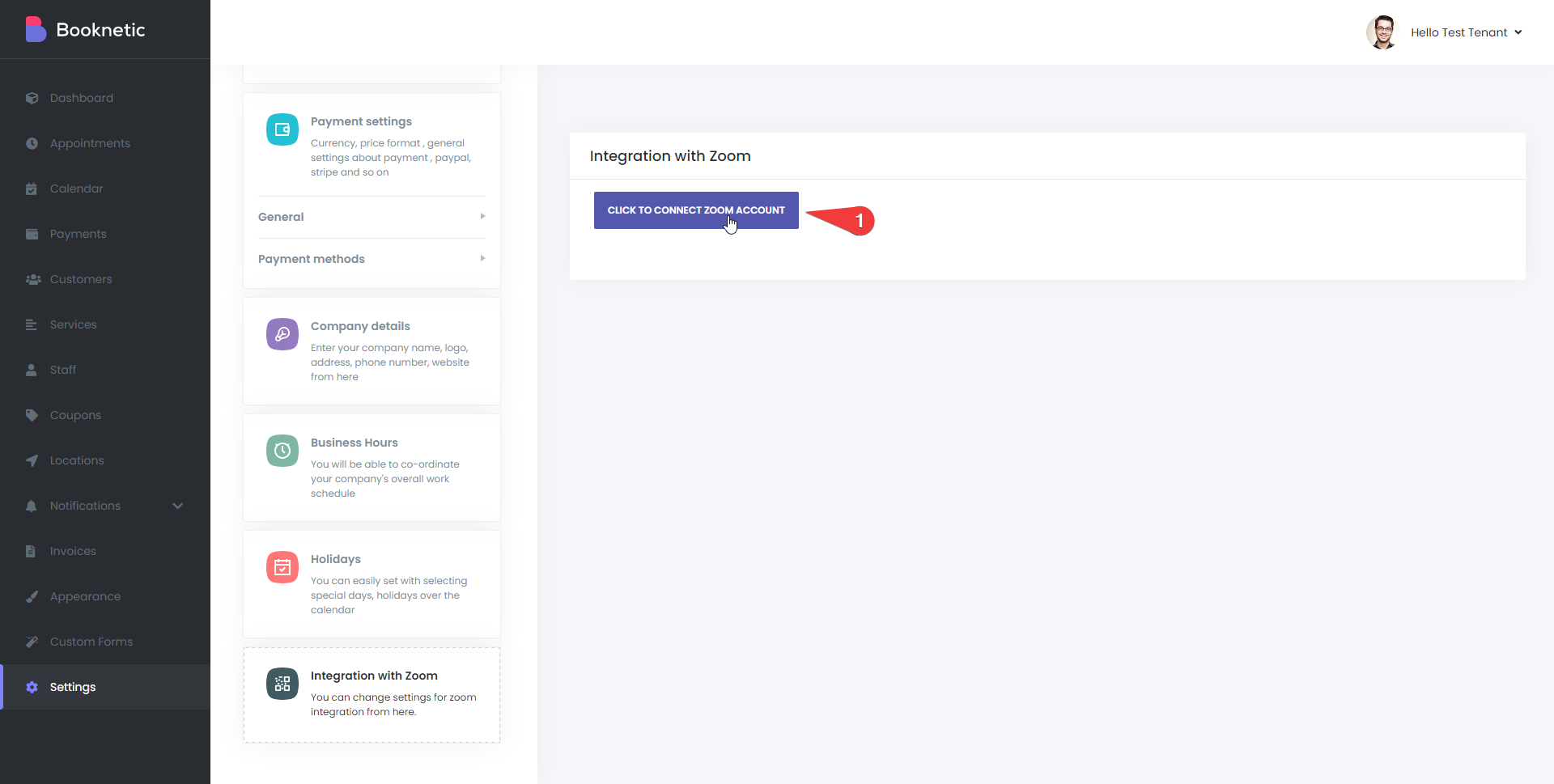Click the Services list icon
This screenshot has width=1554, height=784.
(x=32, y=324)
